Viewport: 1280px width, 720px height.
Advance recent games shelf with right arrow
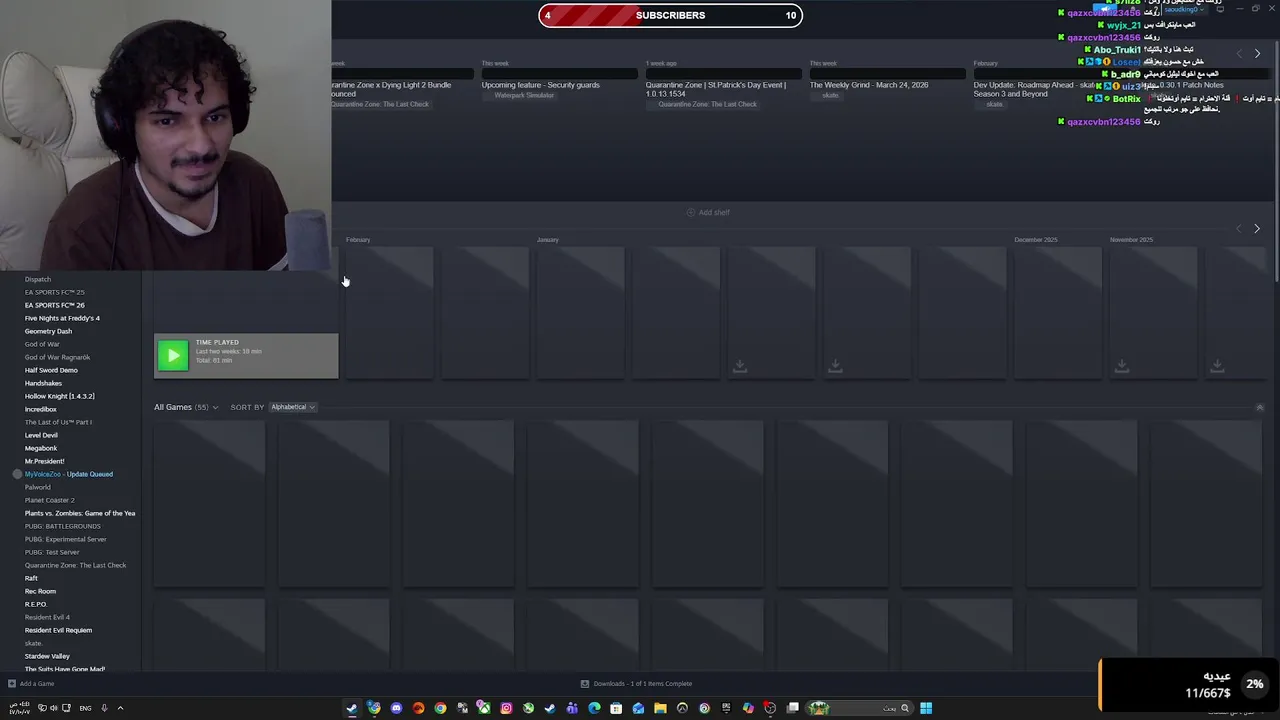1257,228
